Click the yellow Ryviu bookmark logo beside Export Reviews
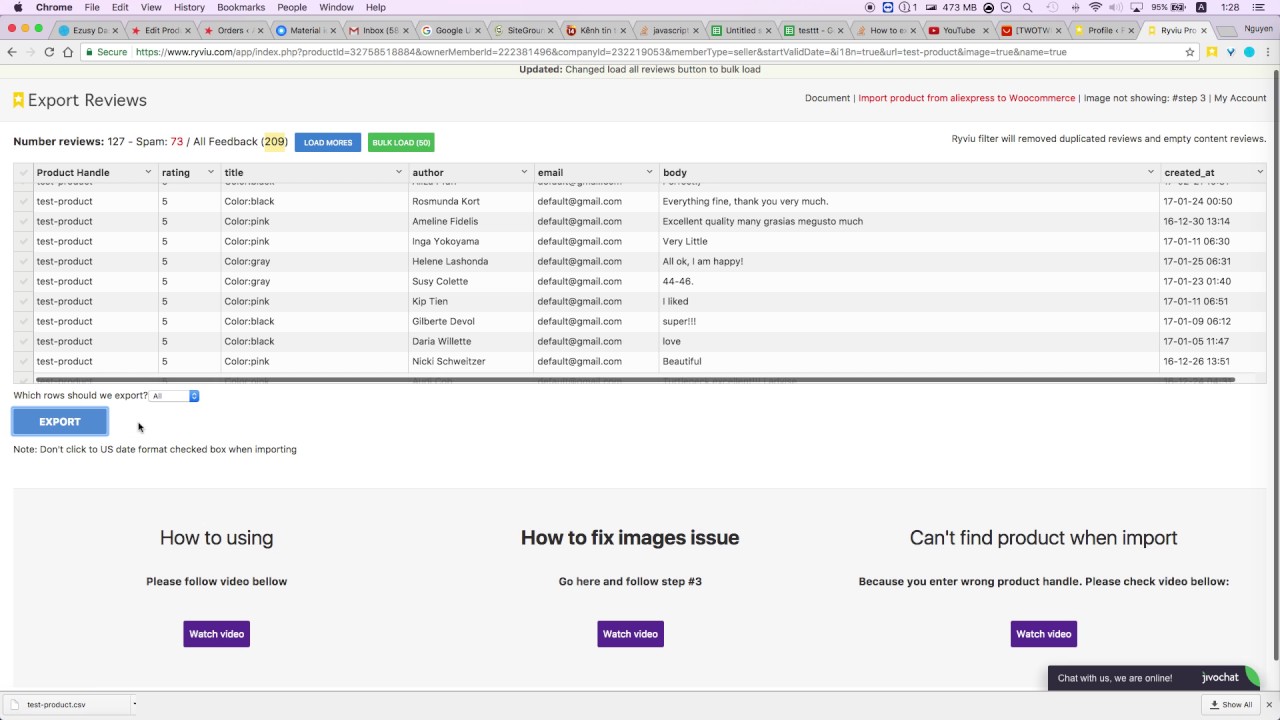 pyautogui.click(x=18, y=100)
